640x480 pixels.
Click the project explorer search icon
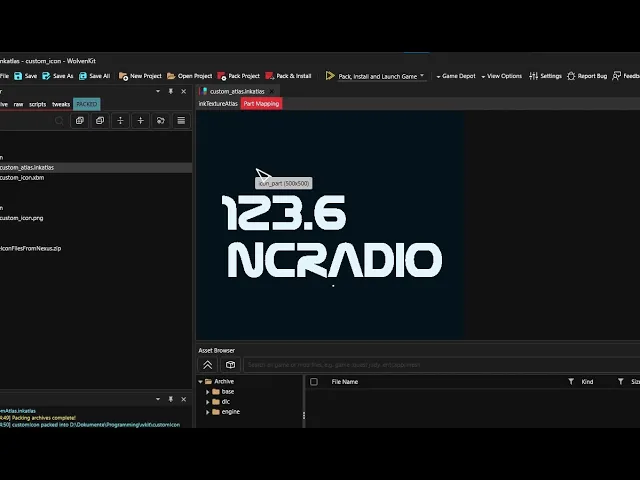pos(59,120)
